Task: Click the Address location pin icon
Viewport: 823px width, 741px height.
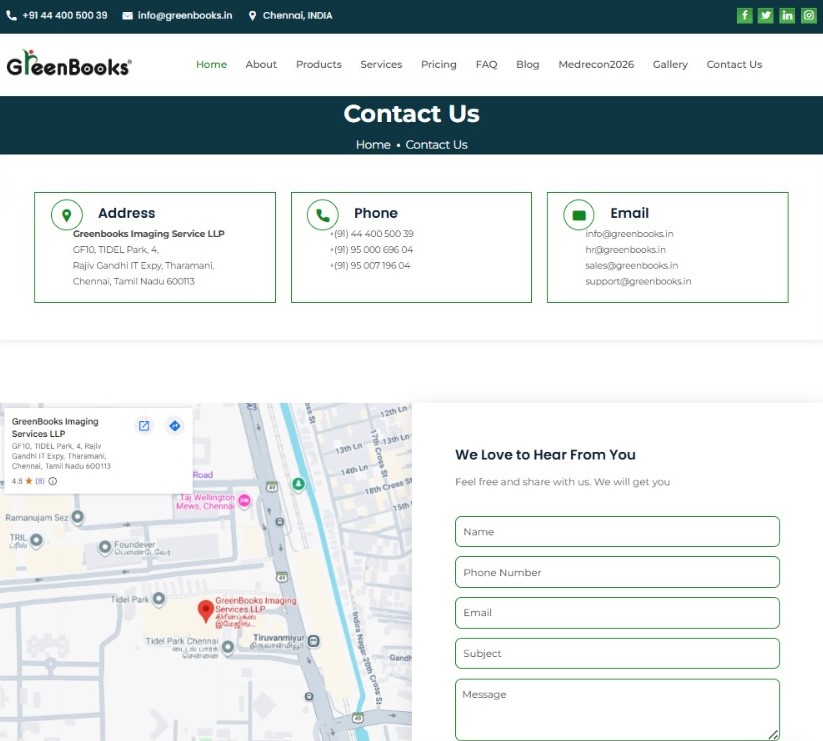Action: (67, 214)
